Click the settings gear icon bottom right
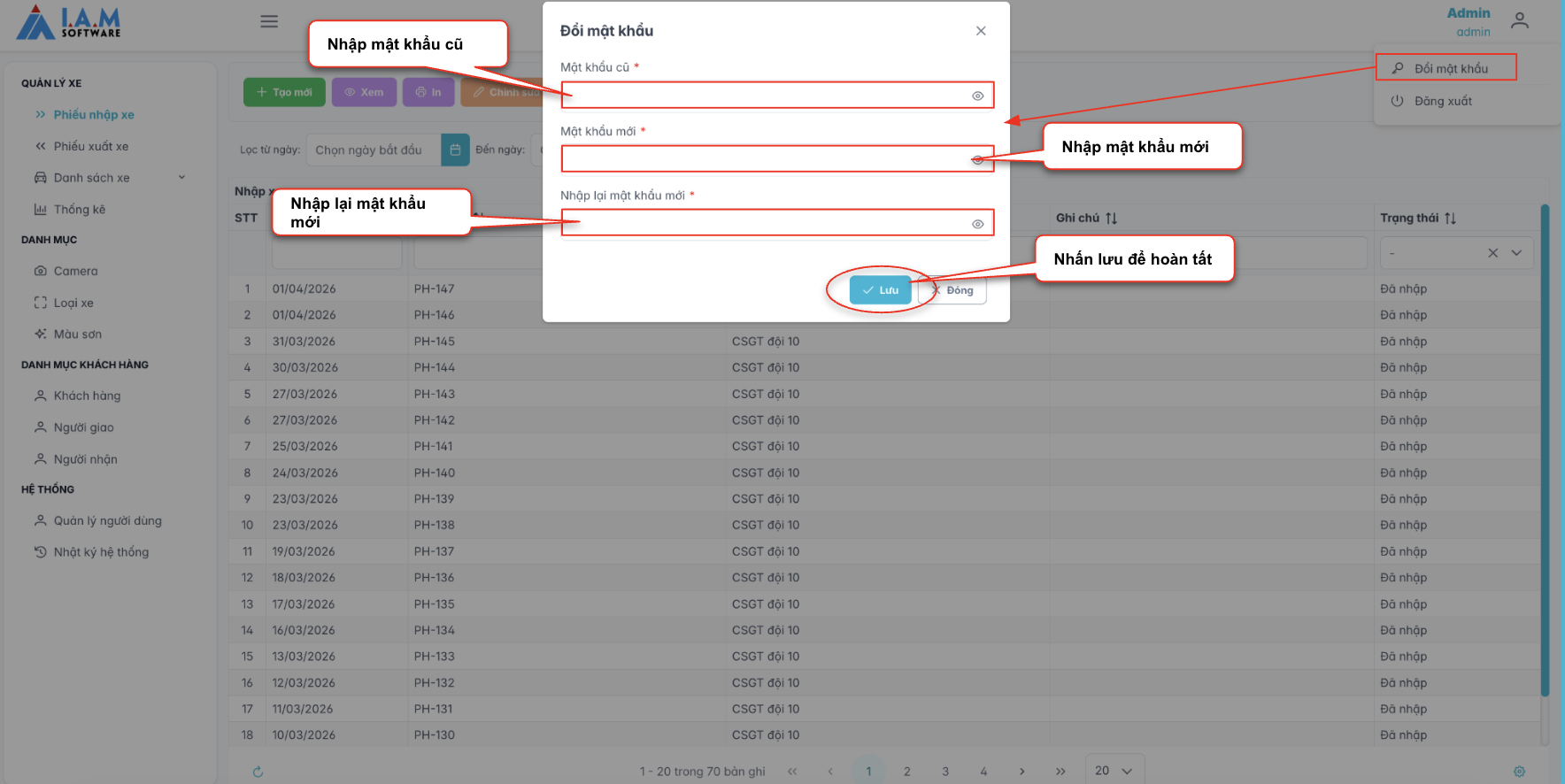 pyautogui.click(x=1519, y=772)
